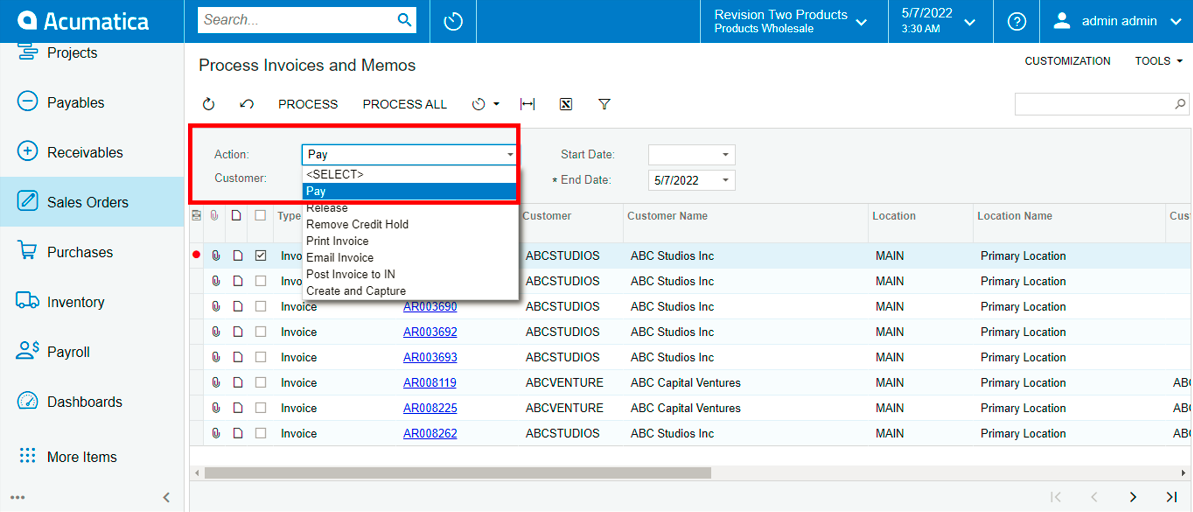Screen dimensions: 1193x512
Task: Open the recent history clock icon
Action: (x=453, y=21)
